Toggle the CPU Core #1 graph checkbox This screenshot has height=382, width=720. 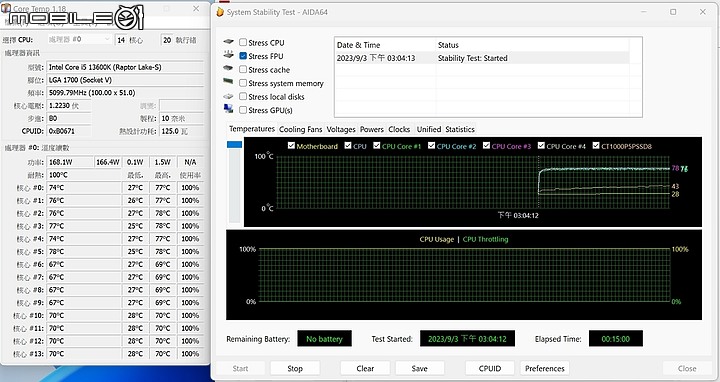pos(377,146)
